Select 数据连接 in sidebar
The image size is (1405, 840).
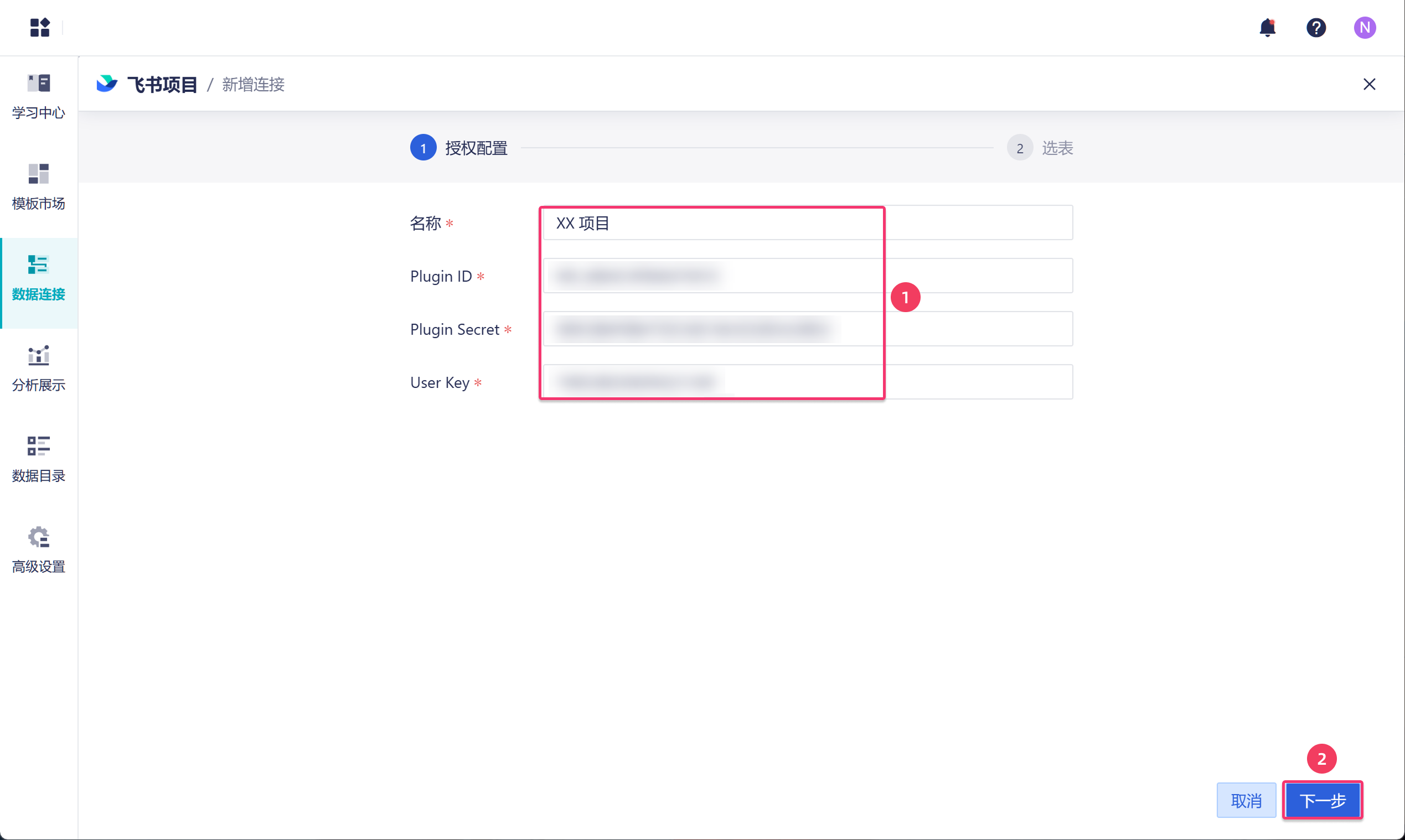(x=39, y=277)
